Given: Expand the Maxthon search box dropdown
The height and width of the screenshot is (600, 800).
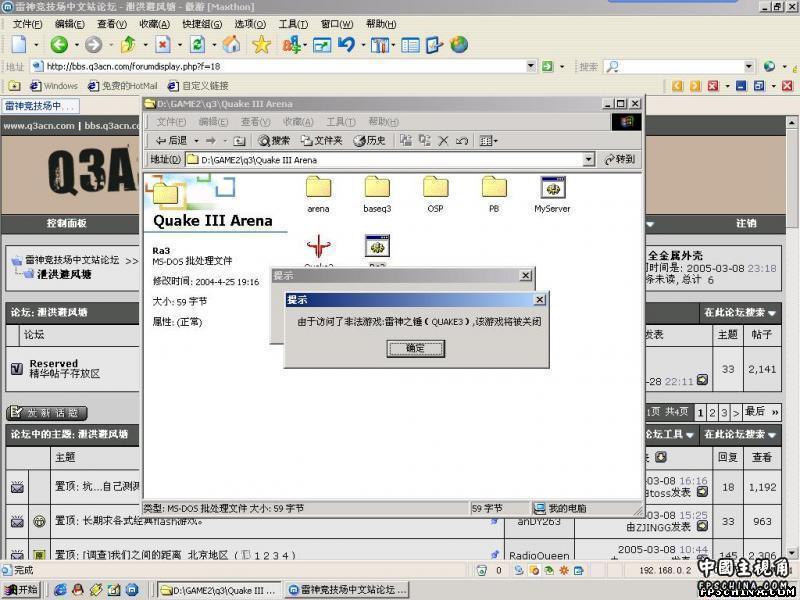Looking at the screenshot, I should point(749,66).
